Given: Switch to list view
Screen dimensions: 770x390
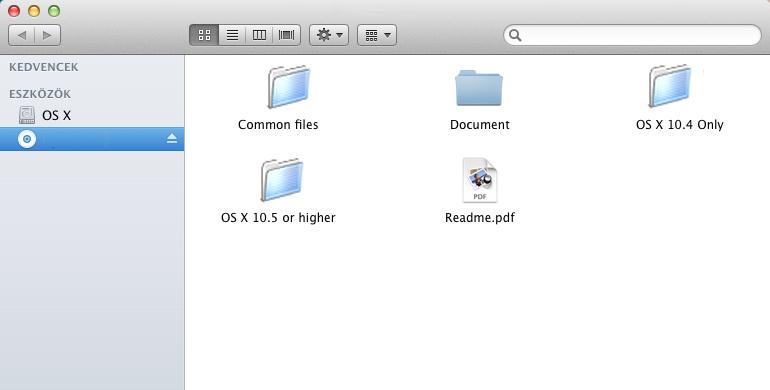Looking at the screenshot, I should tap(232, 35).
